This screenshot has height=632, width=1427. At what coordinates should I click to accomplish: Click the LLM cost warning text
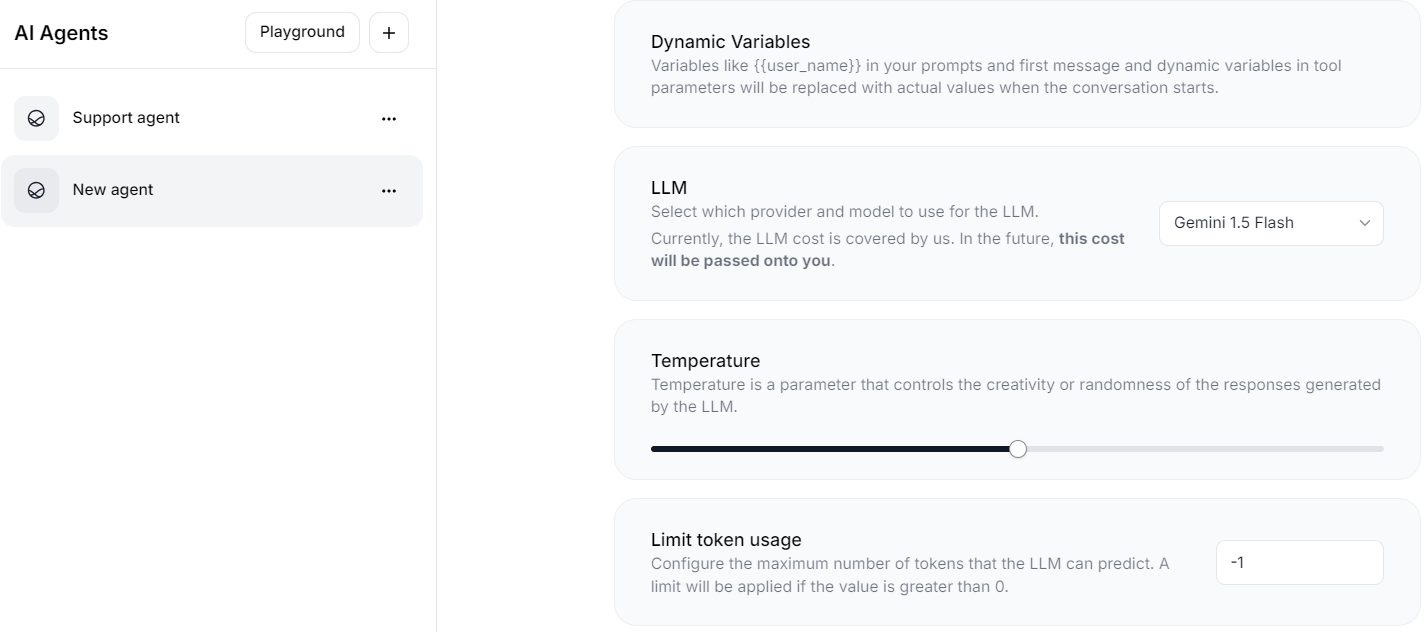pyautogui.click(x=888, y=249)
